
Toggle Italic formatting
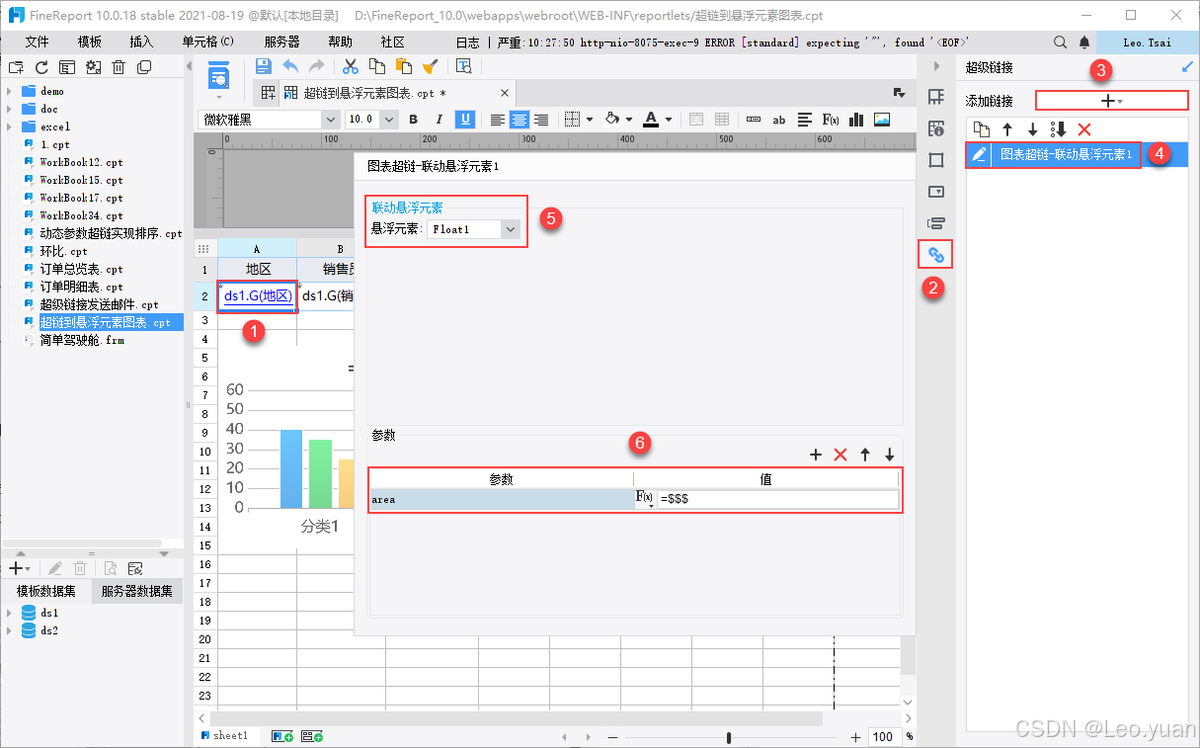point(438,119)
